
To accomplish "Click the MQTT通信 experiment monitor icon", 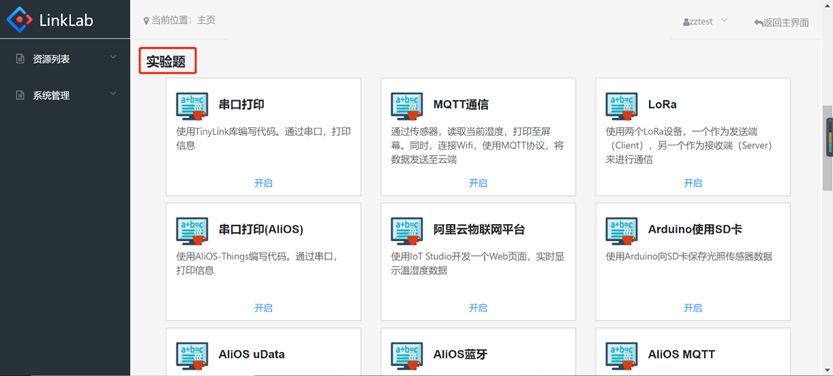I will coord(407,106).
